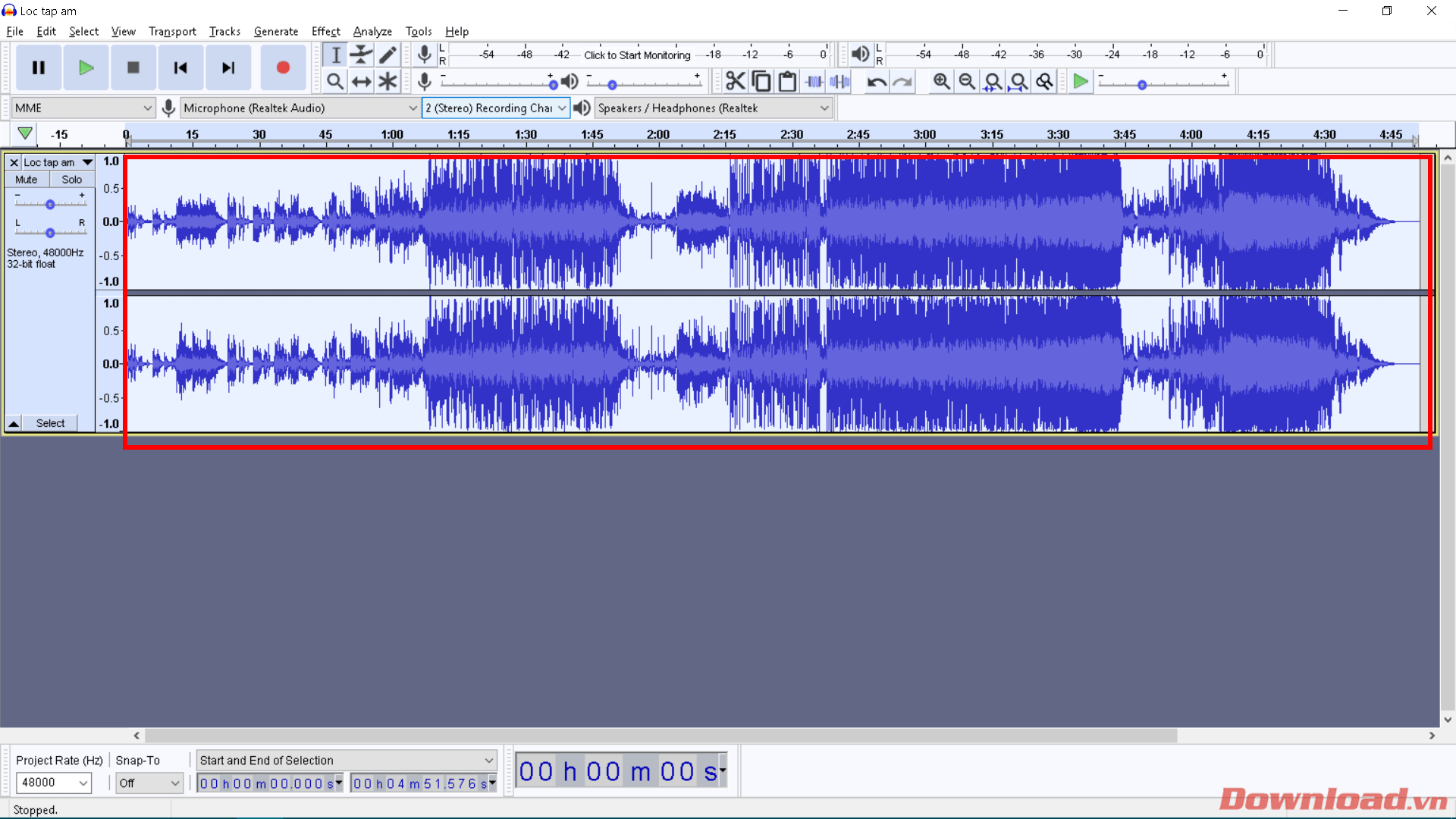
Task: Solo the Loc tap am track
Action: coord(72,180)
